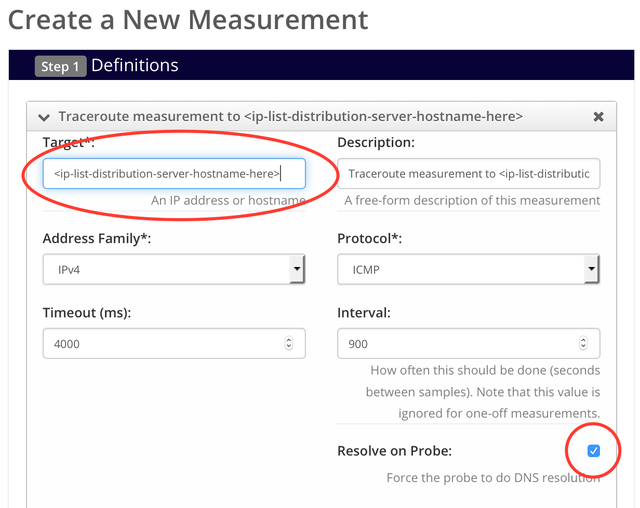Click the 'An IP address or hostname' hint
Screen dimensions: 640x508
point(228,200)
